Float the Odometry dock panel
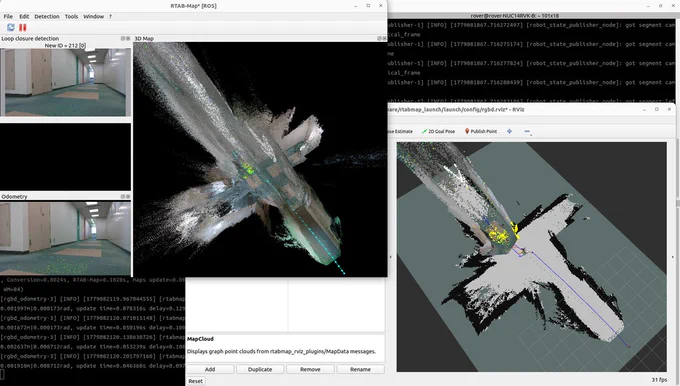Screen dimensions: 680x386 click(x=123, y=196)
